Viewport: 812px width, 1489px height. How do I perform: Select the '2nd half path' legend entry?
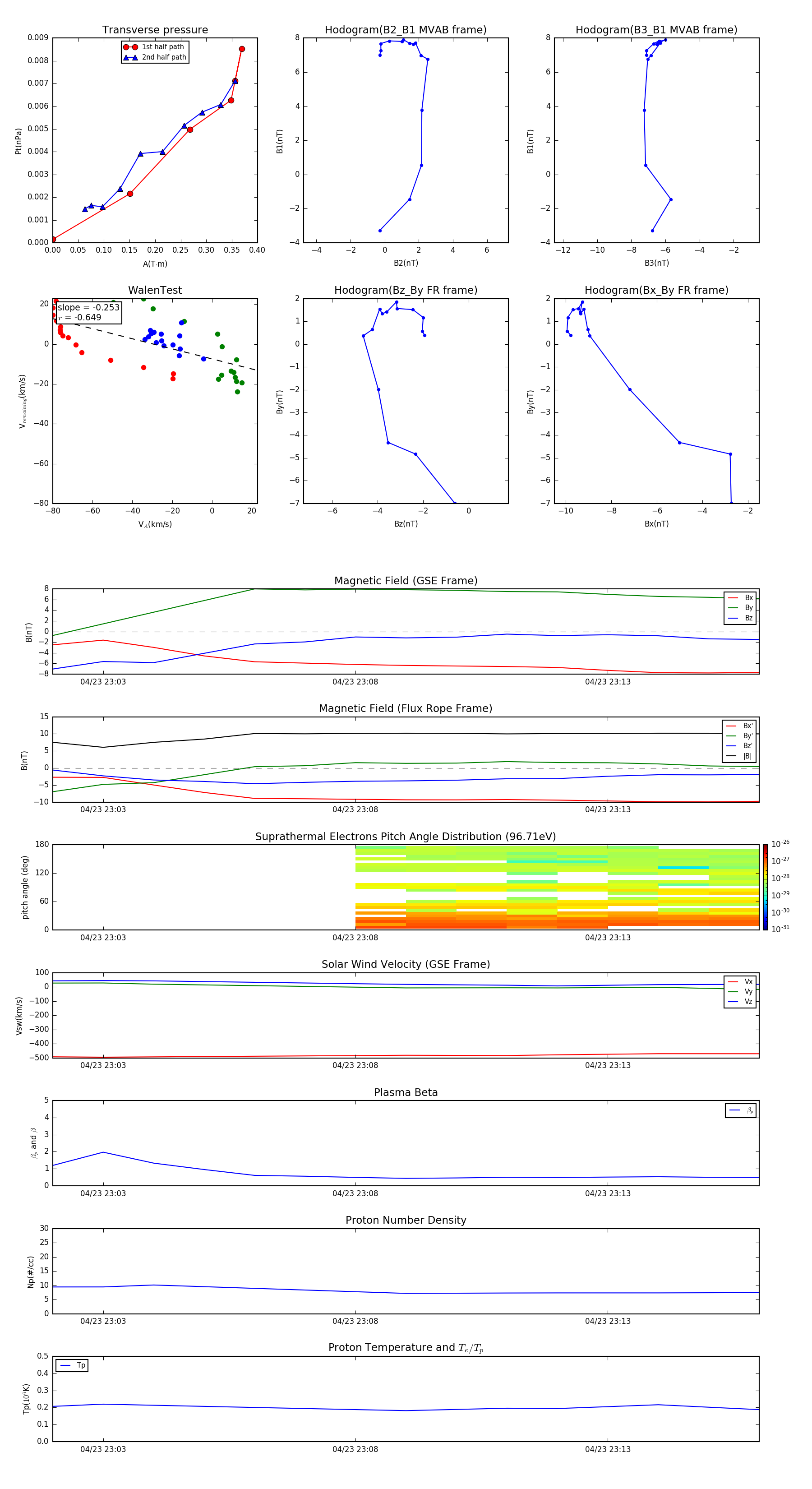click(x=155, y=57)
